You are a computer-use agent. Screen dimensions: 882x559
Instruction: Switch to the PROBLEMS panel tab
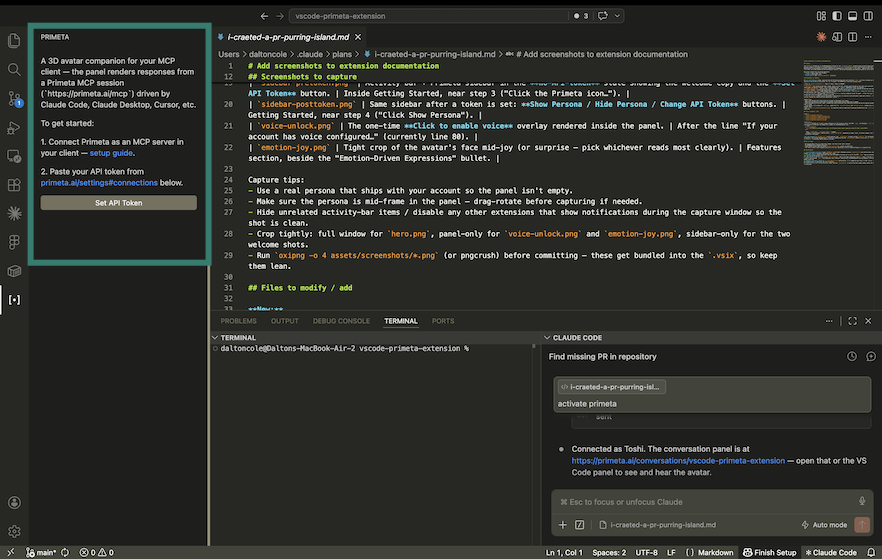238,321
